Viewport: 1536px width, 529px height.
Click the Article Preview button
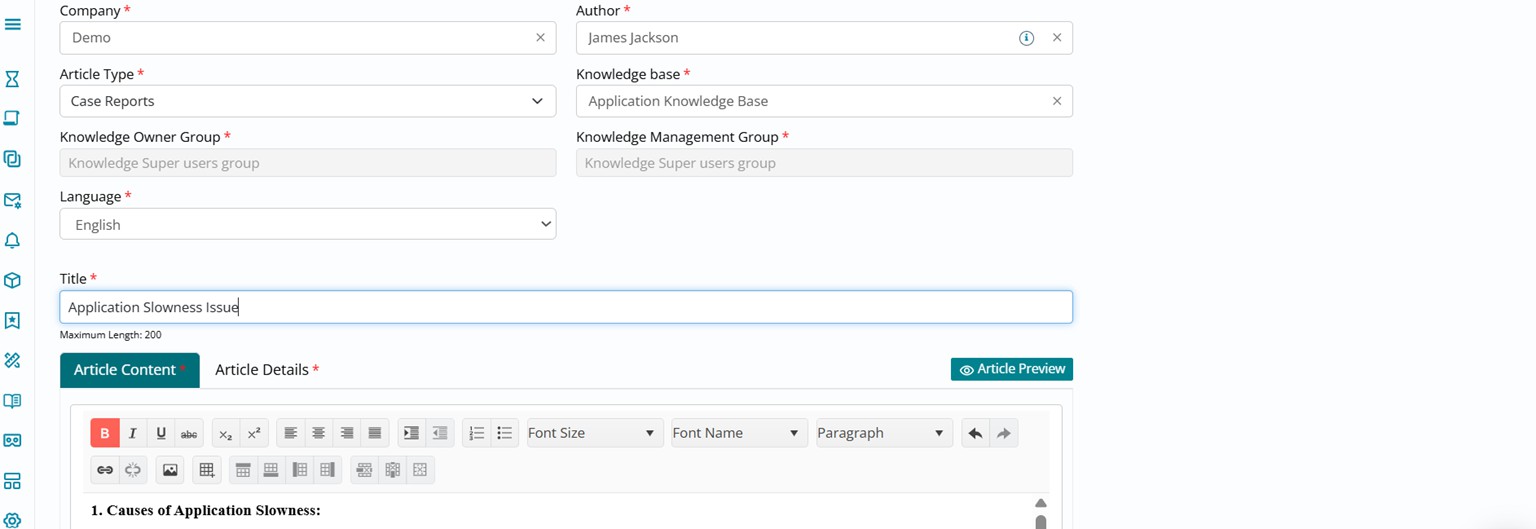(x=1012, y=369)
